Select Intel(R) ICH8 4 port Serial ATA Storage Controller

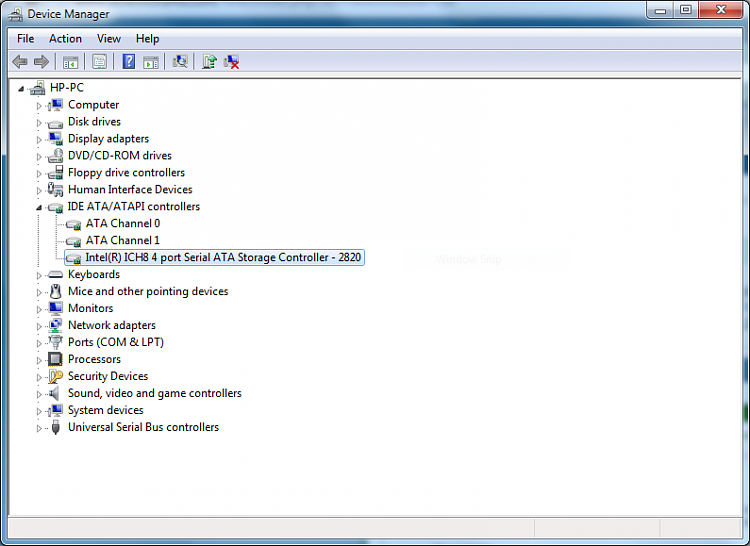click(x=223, y=257)
